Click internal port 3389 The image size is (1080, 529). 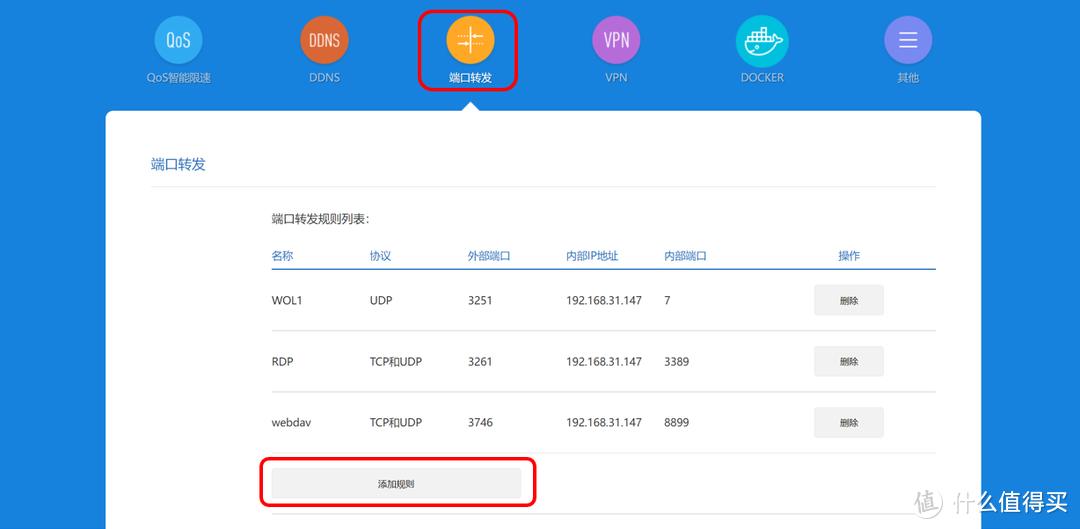coord(676,362)
